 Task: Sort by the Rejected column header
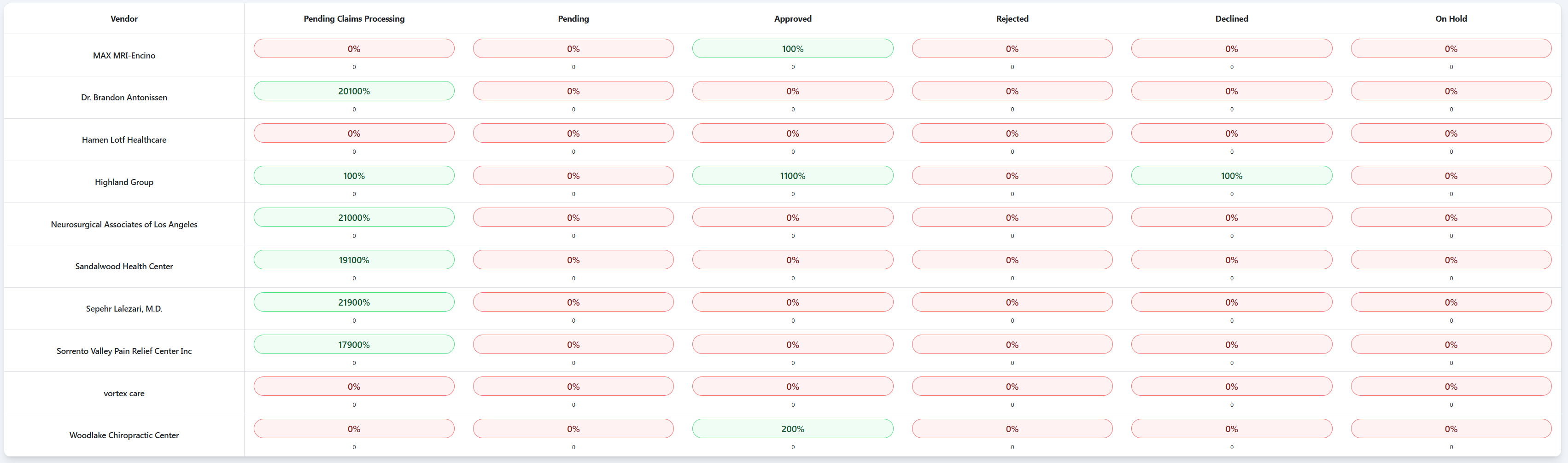tap(1012, 18)
